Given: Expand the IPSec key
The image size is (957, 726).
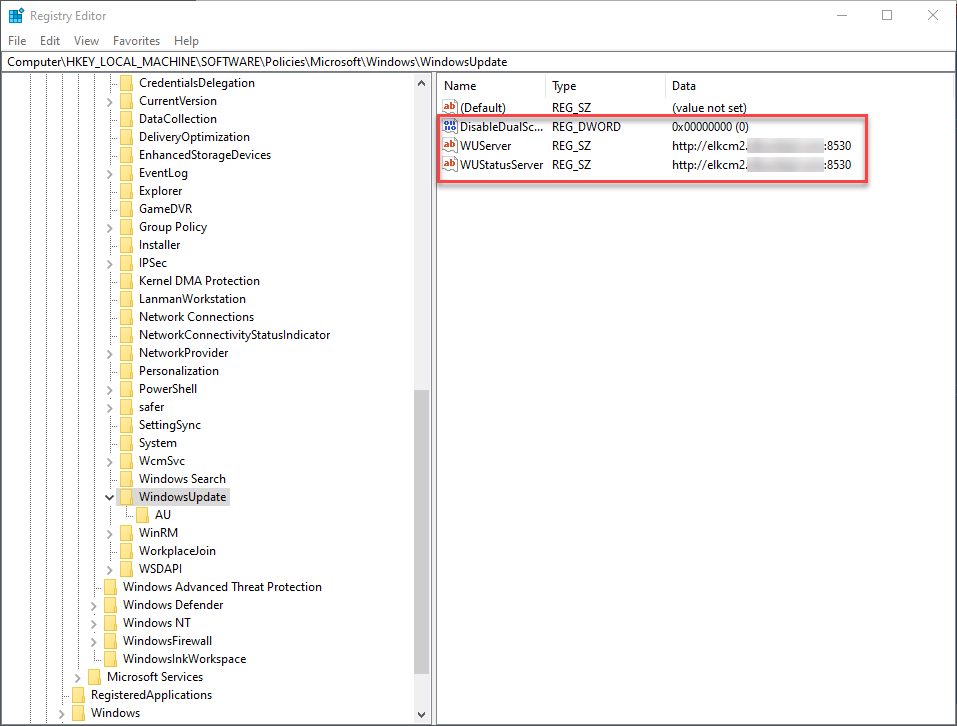Looking at the screenshot, I should tap(110, 264).
